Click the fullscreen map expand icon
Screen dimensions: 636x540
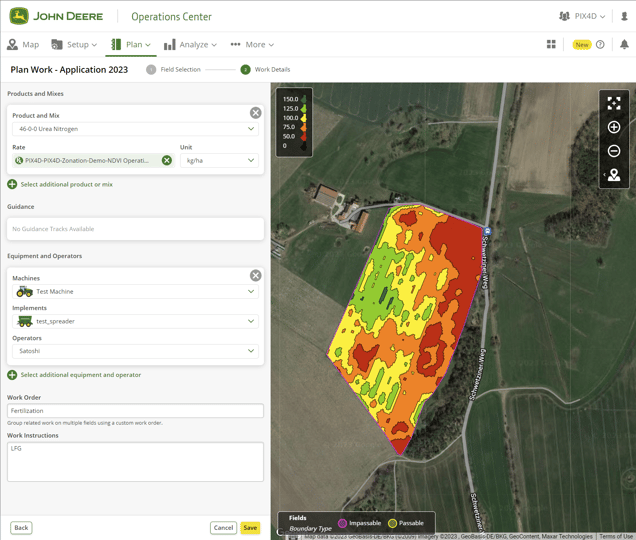pos(614,103)
